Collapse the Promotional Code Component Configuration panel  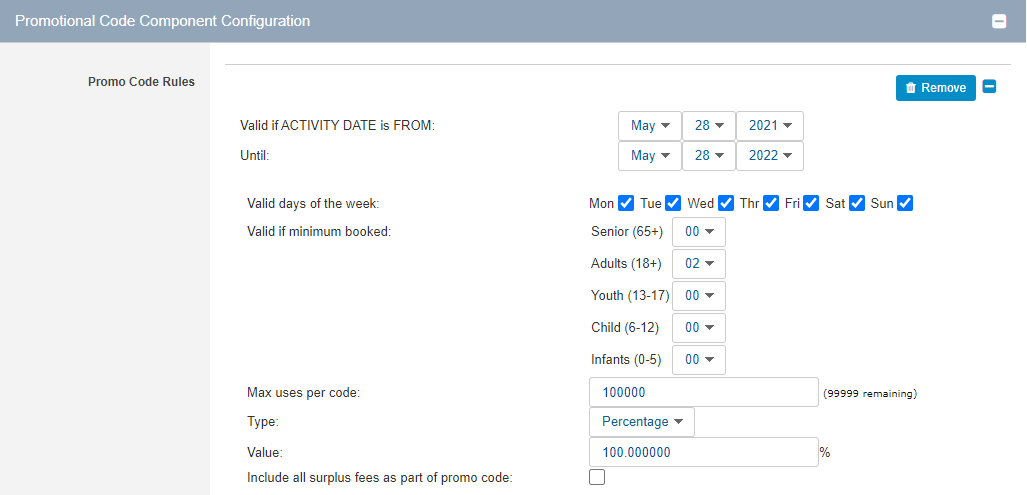coord(999,22)
